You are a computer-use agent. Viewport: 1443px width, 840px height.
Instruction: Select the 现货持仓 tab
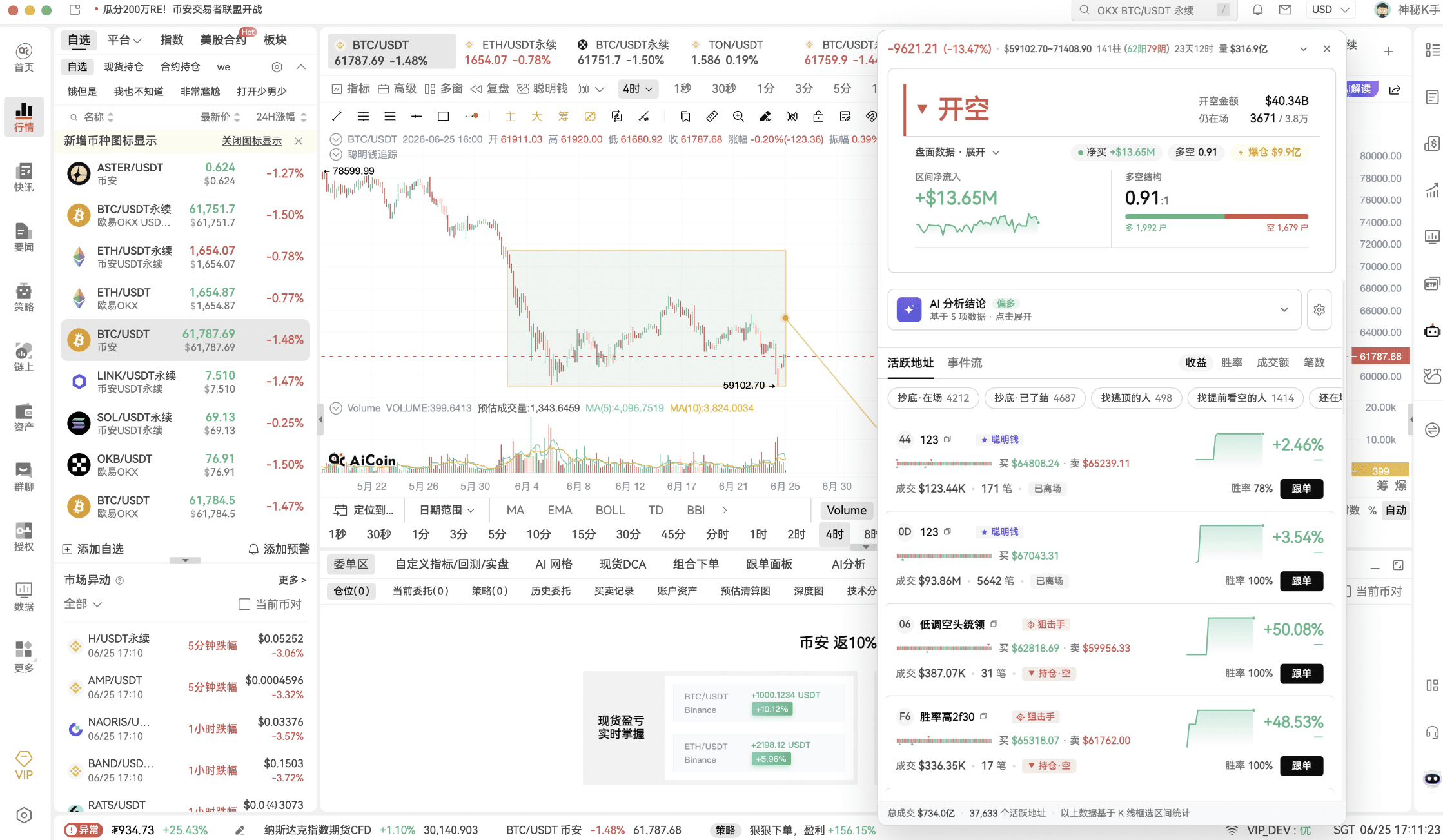(x=124, y=67)
